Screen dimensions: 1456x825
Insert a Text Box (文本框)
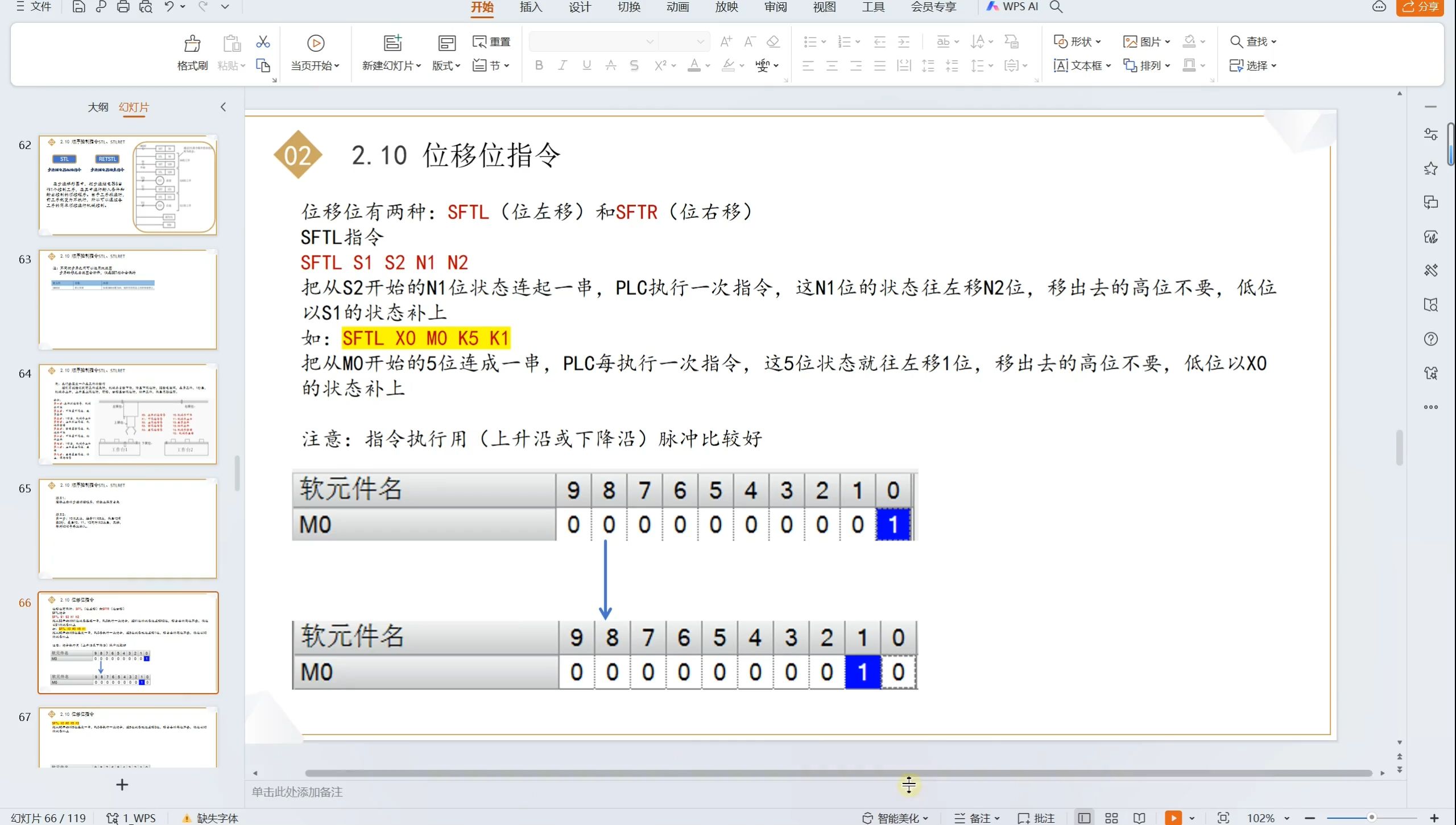(1081, 65)
